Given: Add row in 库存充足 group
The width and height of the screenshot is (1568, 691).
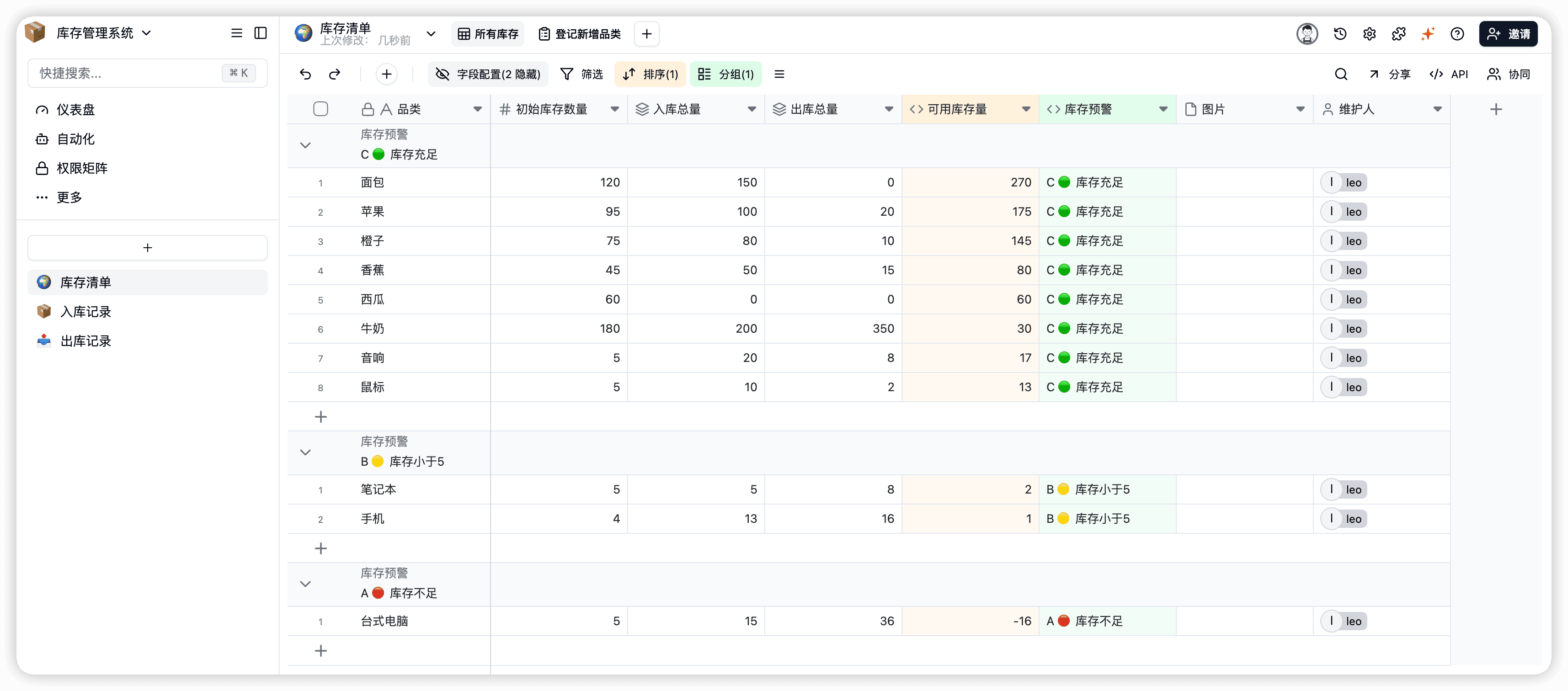Looking at the screenshot, I should pyautogui.click(x=321, y=417).
